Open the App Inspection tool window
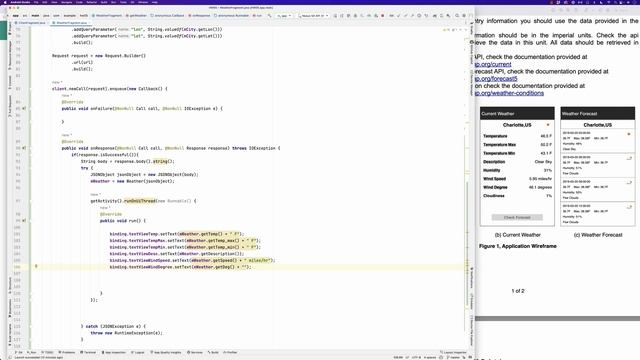Viewport: 640px width, 360px height. 114,352
